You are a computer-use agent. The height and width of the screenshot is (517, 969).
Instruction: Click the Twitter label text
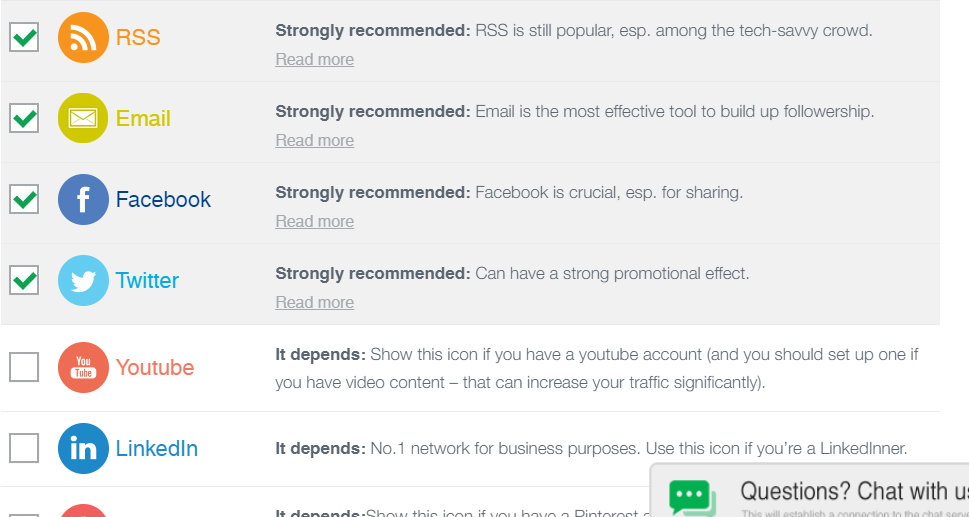(147, 281)
